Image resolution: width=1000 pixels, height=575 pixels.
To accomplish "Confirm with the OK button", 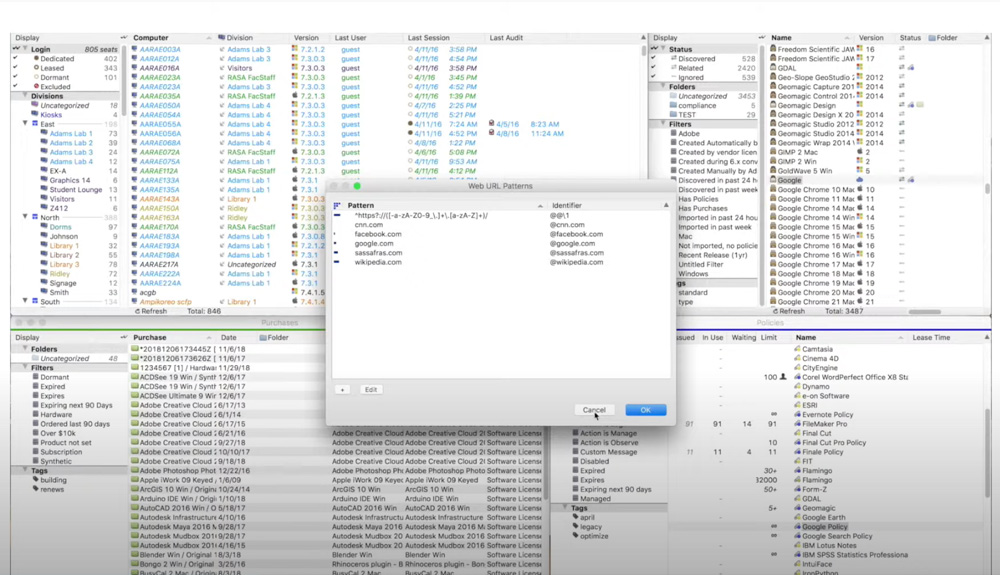I will pyautogui.click(x=645, y=410).
